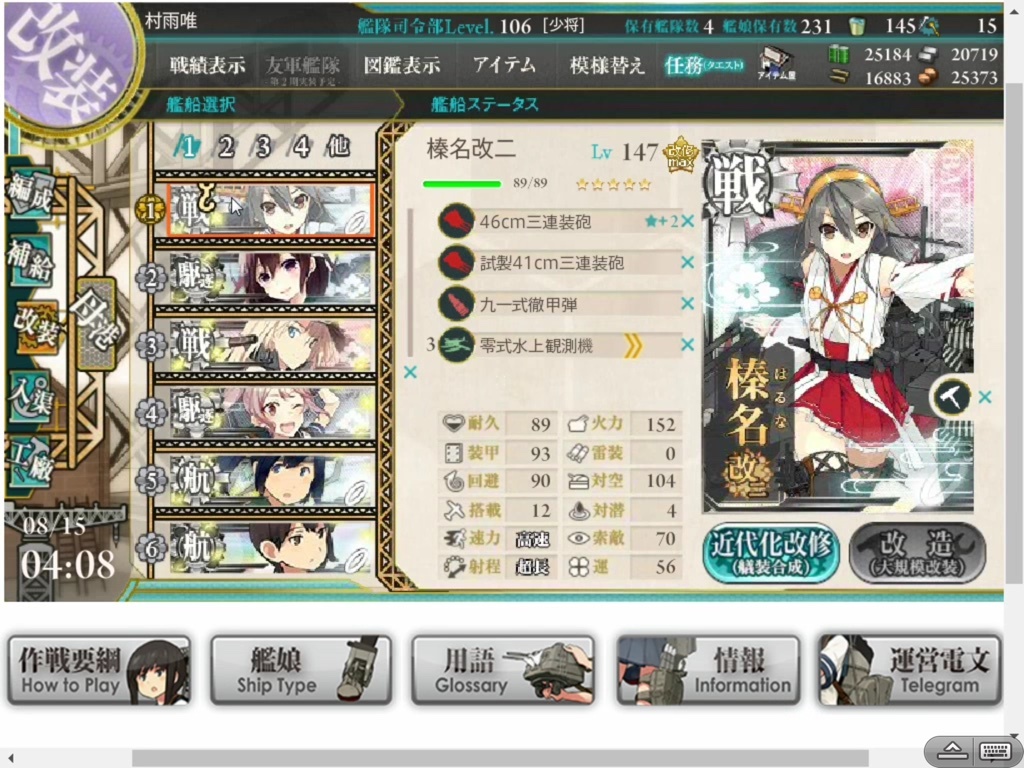Image resolution: width=1024 pixels, height=768 pixels.
Task: Remove all equipment using the lower X
Action: pyautogui.click(x=410, y=372)
